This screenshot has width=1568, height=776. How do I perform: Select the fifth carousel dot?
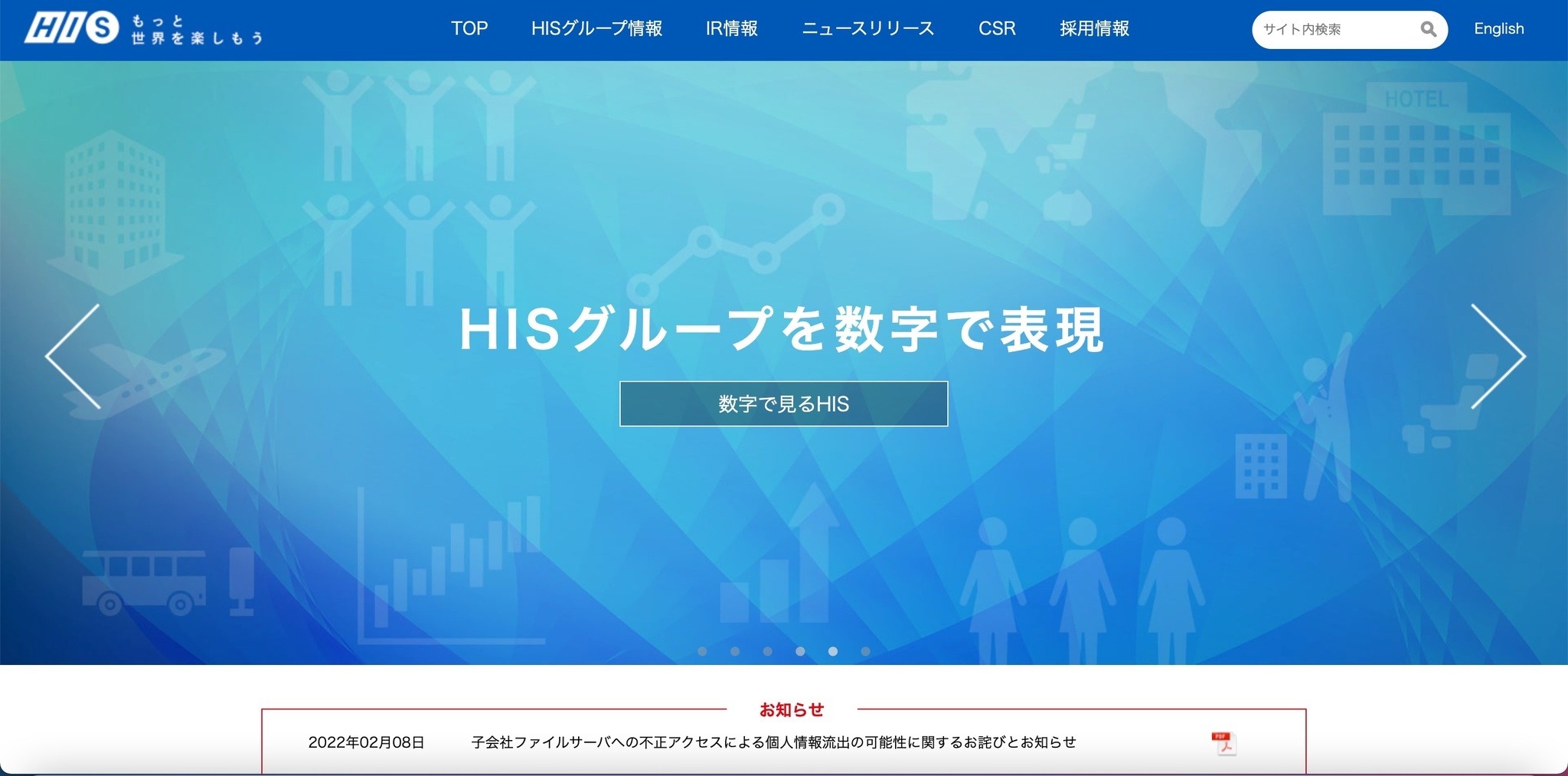[833, 651]
